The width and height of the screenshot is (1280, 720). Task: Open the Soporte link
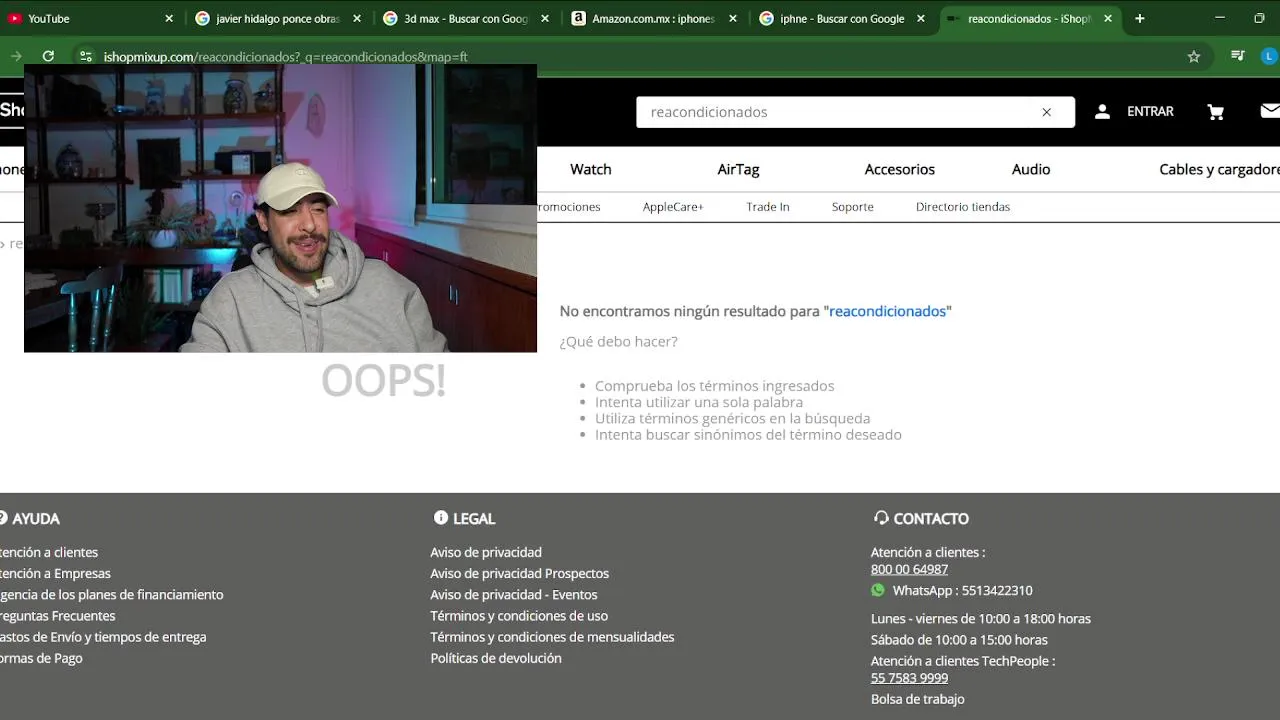[x=853, y=207]
